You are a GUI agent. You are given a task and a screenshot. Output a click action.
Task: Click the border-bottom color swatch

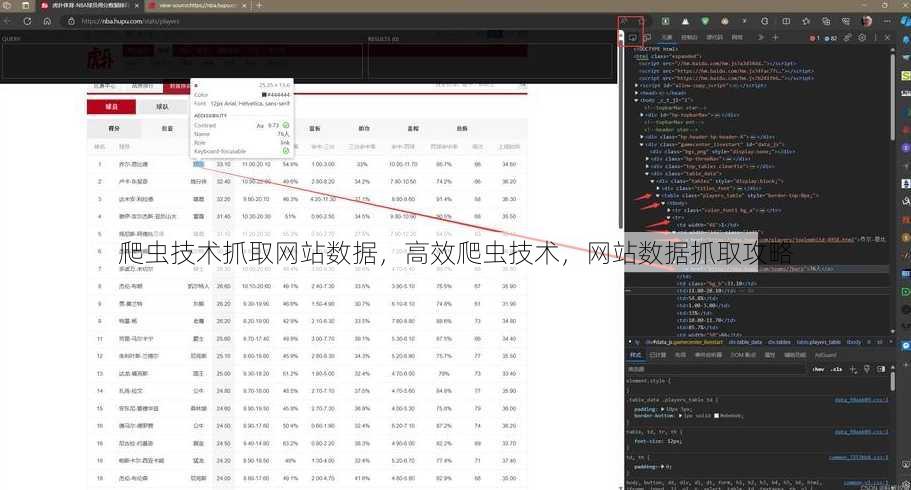tap(716, 416)
